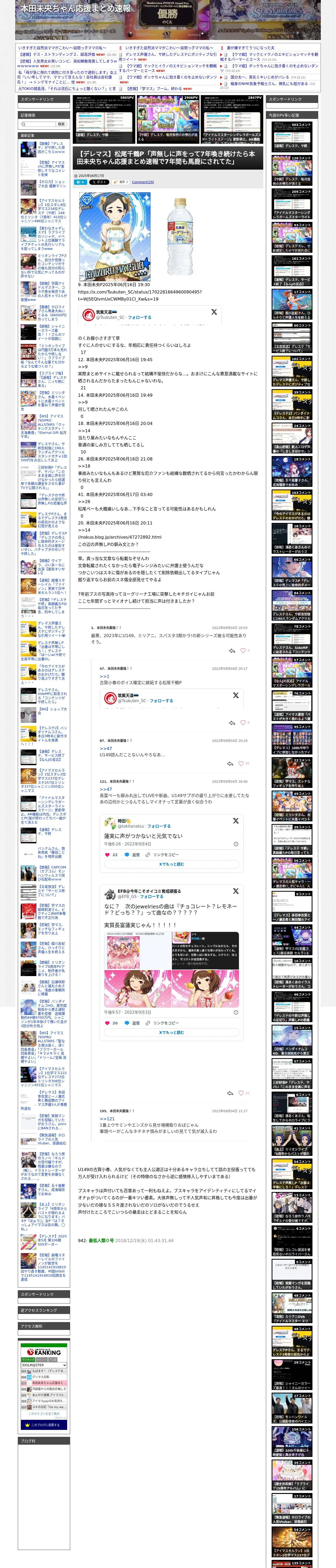
Task: Select ブロ画 tab in ranking widget
Action: tap(53, 1359)
